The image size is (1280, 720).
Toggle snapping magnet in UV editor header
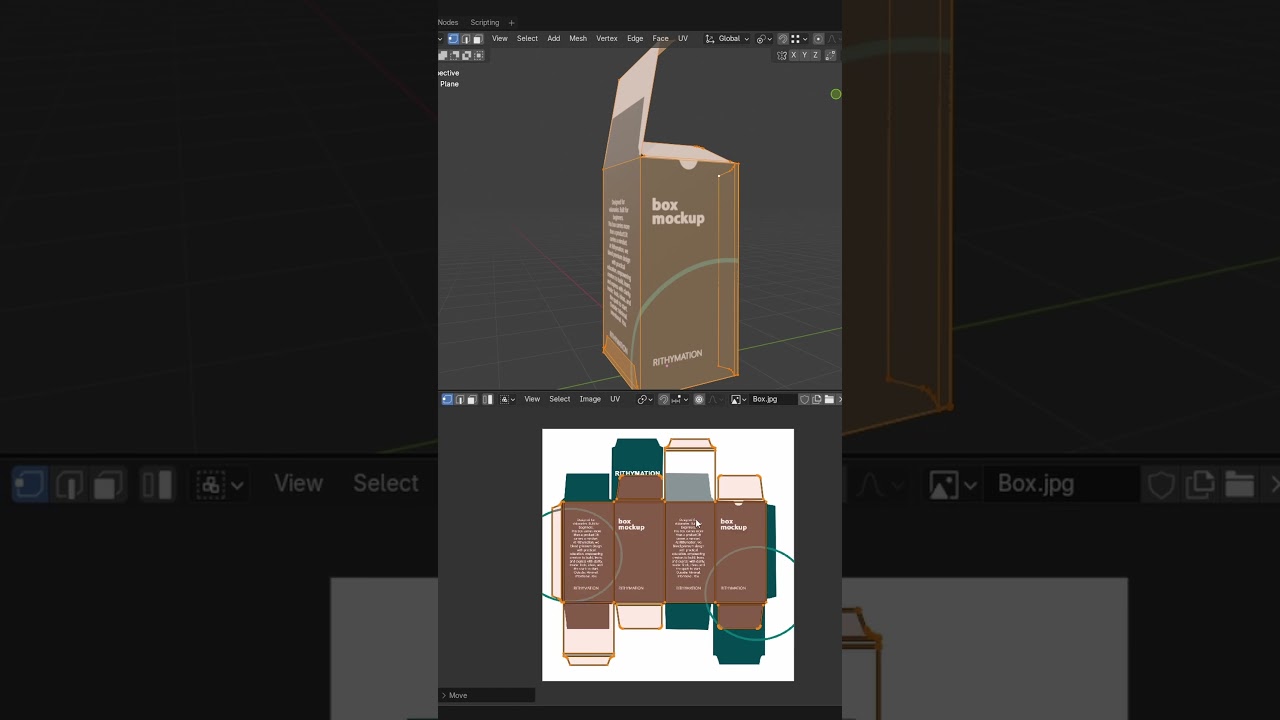(x=663, y=399)
